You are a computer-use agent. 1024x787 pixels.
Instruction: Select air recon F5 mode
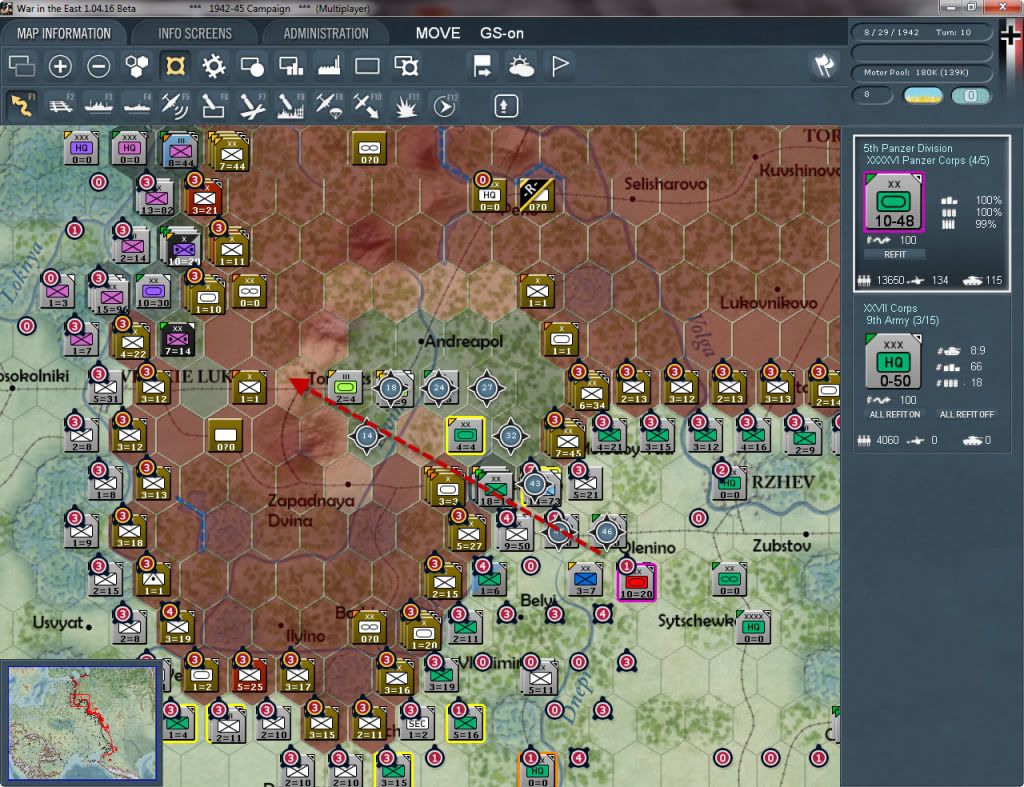click(x=176, y=105)
